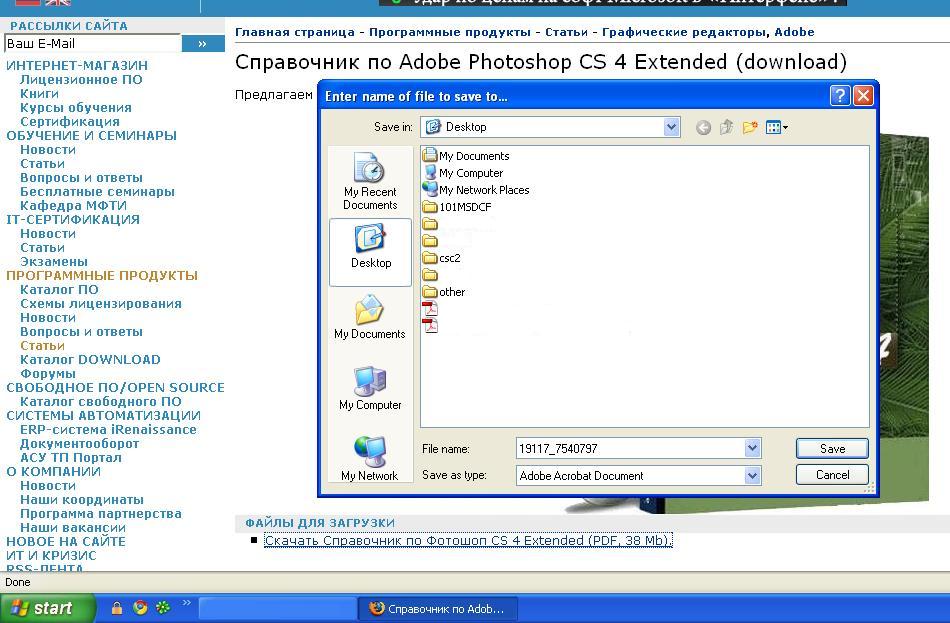Select the 101MSDCF folder

pos(457,207)
